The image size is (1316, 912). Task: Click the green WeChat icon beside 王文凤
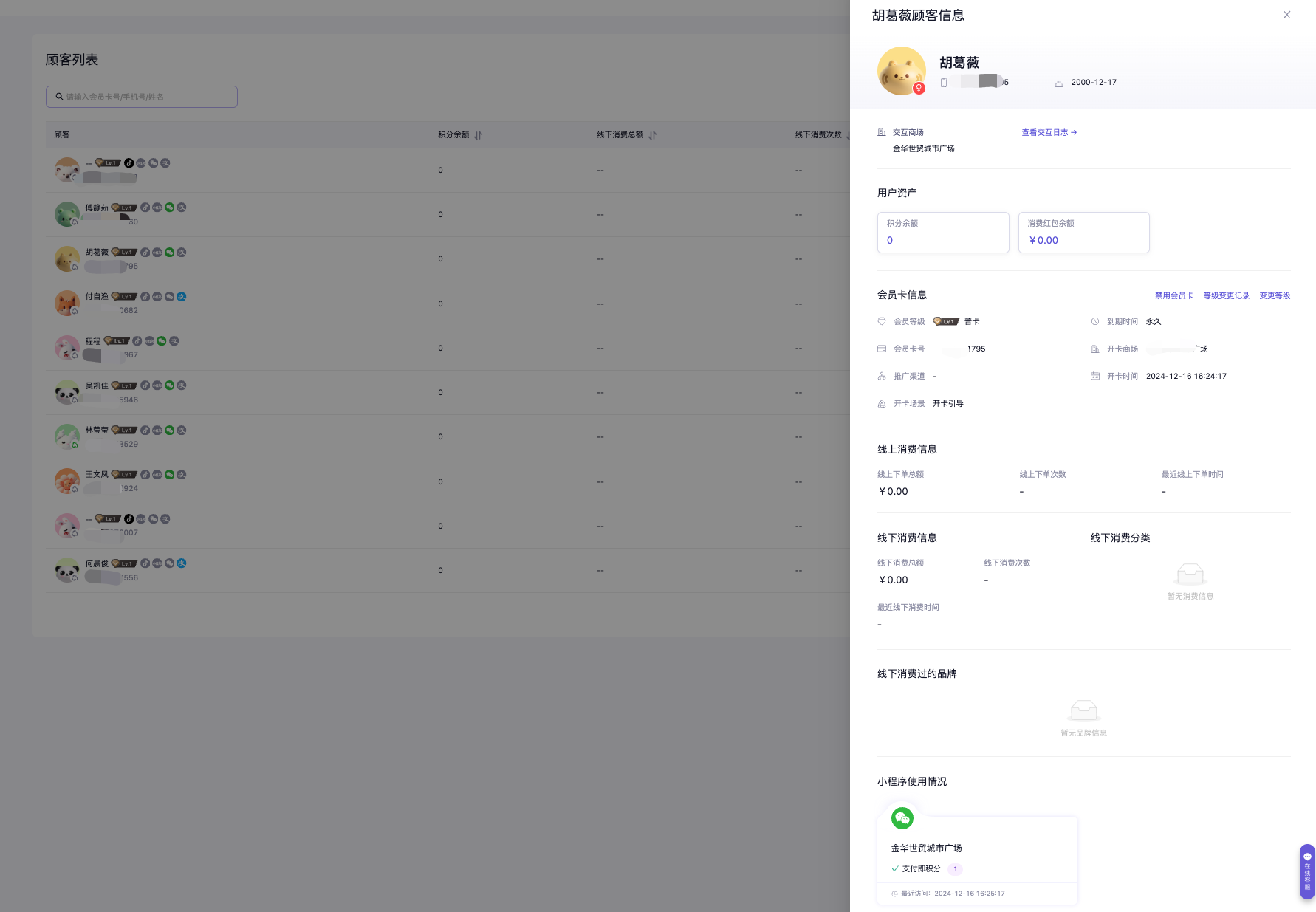[169, 475]
